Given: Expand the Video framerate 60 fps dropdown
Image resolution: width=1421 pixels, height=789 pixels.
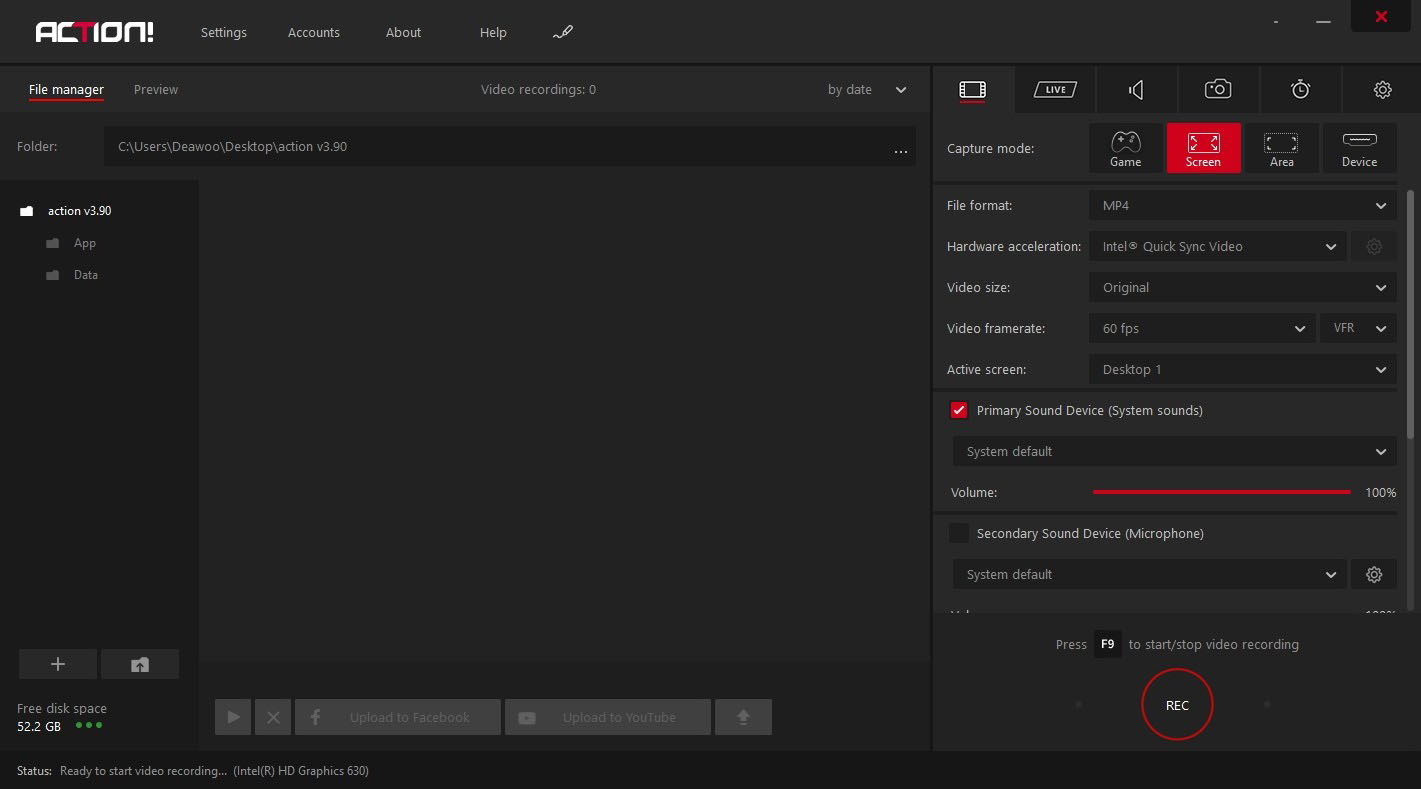Looking at the screenshot, I should (x=1202, y=328).
